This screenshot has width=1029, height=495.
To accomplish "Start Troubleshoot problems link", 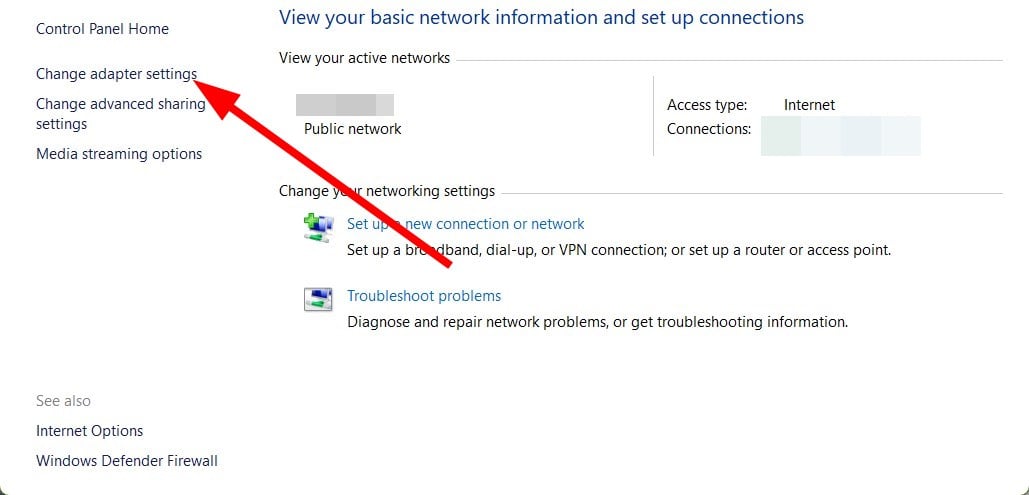I will pos(424,296).
